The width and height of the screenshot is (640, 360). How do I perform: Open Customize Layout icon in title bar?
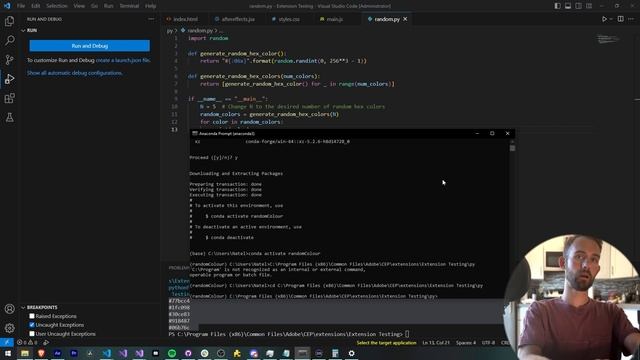point(589,6)
